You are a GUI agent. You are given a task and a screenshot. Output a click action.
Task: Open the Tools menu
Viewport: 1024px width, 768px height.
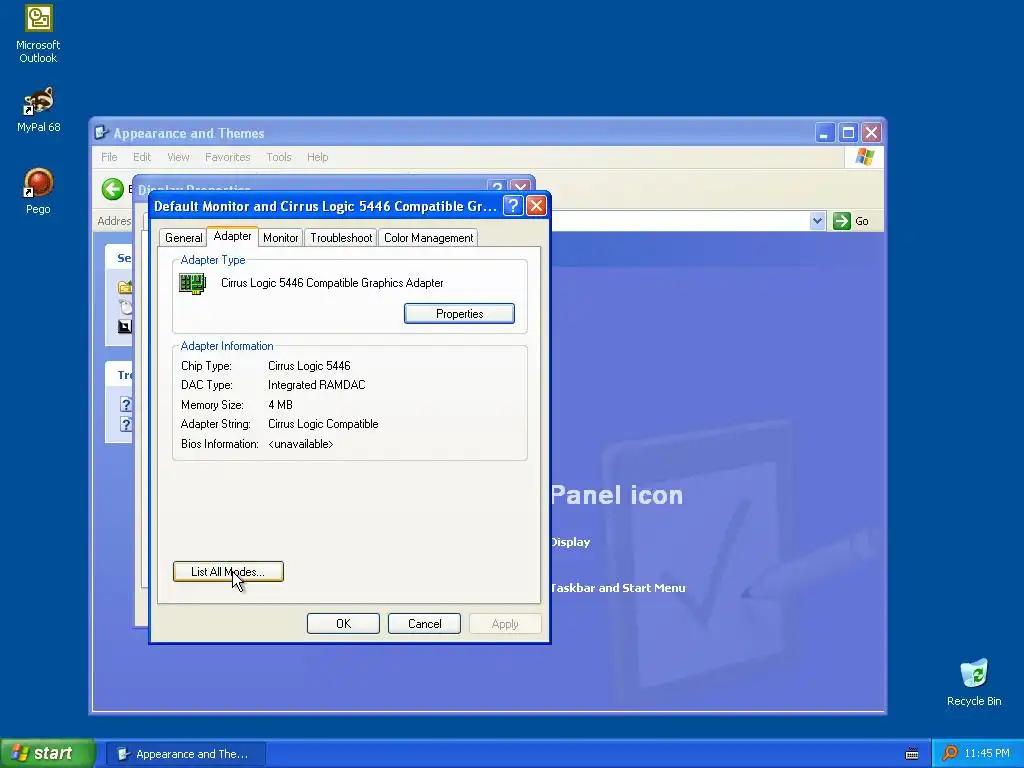click(x=279, y=157)
